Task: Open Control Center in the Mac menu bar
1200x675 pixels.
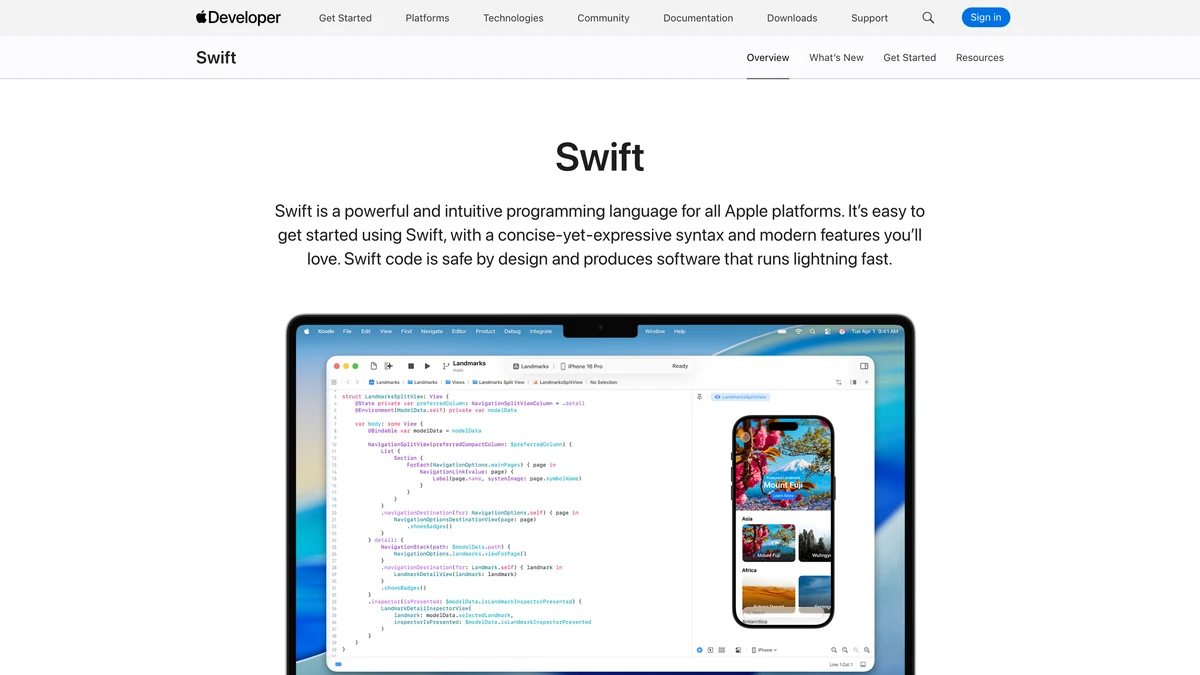Action: coord(826,331)
